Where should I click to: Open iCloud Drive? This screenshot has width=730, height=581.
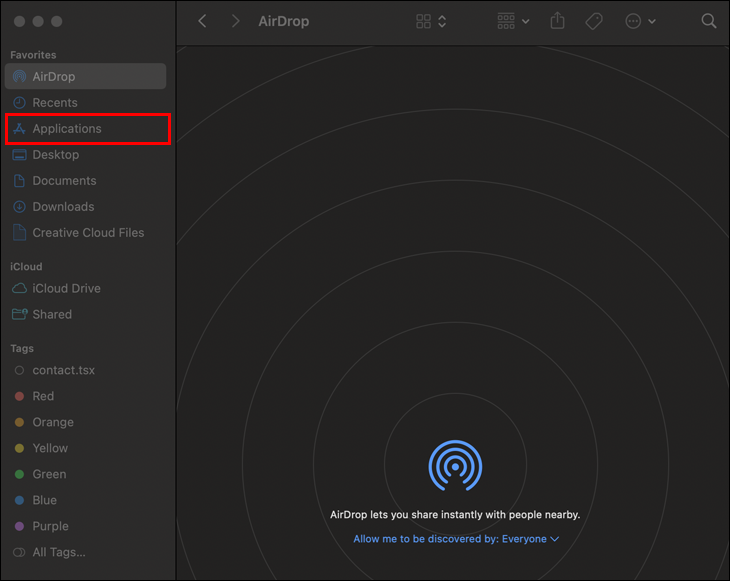(85, 289)
